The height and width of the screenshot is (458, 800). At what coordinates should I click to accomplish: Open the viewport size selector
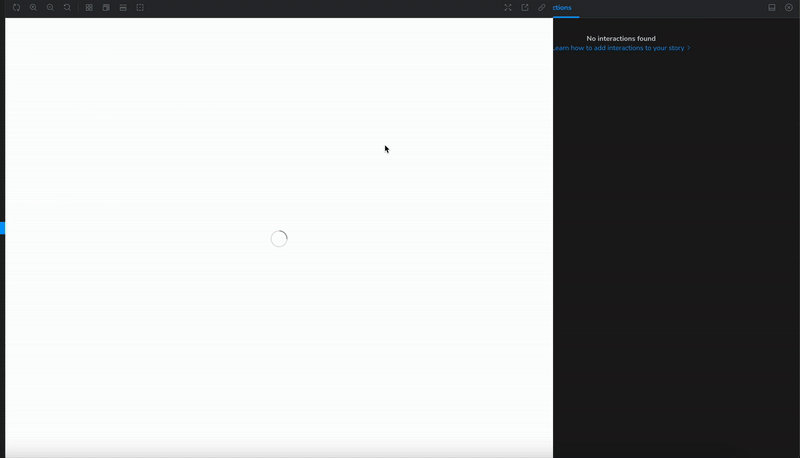pyautogui.click(x=106, y=8)
